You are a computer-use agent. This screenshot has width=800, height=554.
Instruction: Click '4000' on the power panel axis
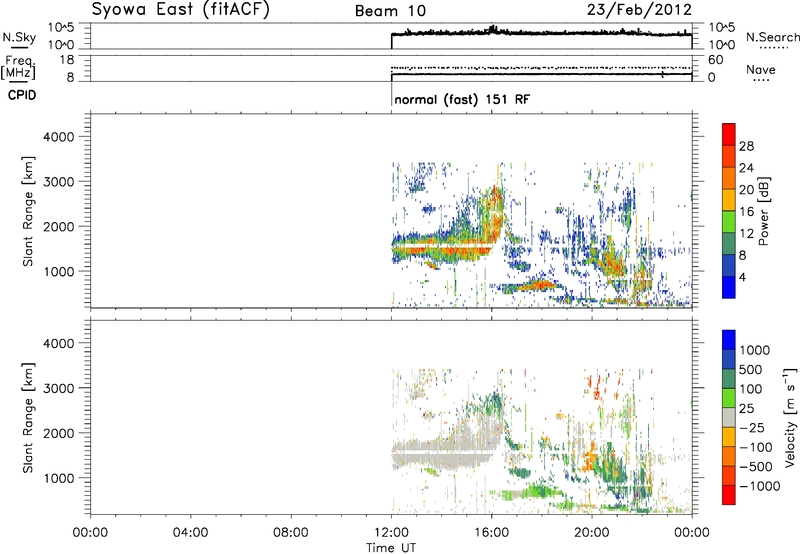59,137
